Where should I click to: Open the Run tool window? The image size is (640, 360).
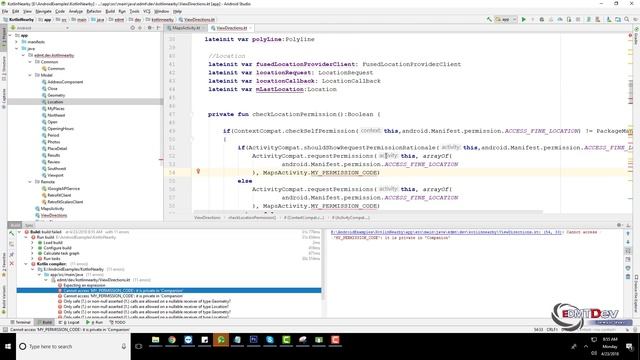[x=94, y=322]
